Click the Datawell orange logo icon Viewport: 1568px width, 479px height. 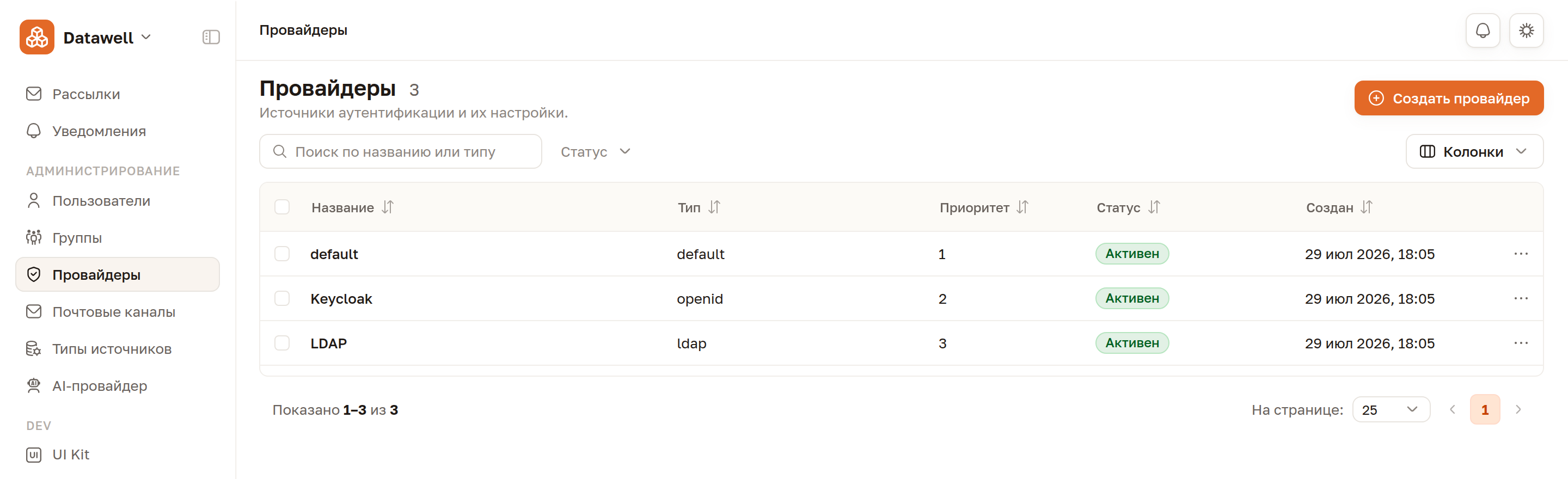point(36,37)
